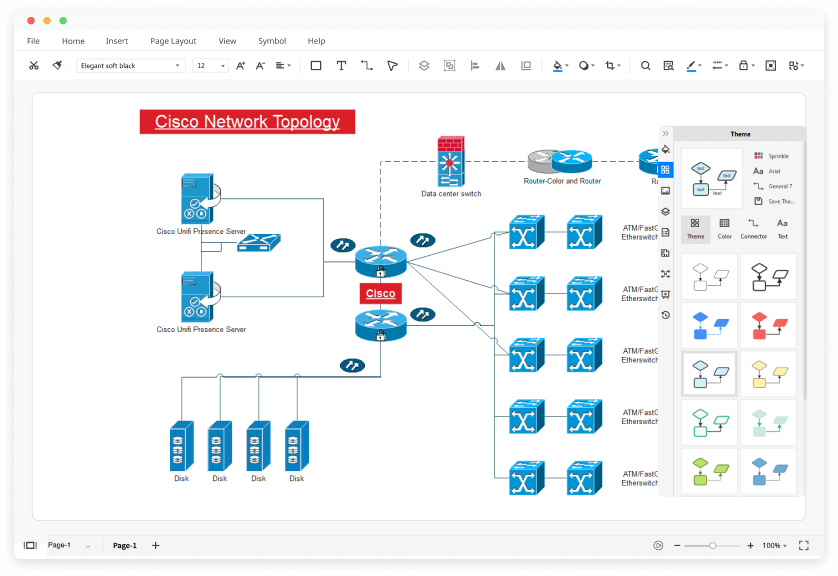838x576 pixels.
Task: Click the size and position icon
Action: click(526, 66)
